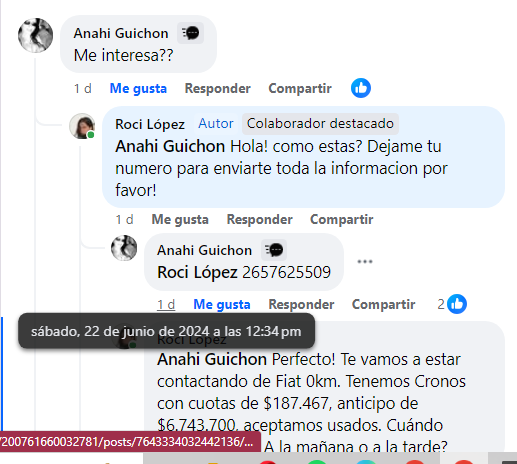
Task: Click Compartir under the phone number comment
Action: (x=384, y=304)
